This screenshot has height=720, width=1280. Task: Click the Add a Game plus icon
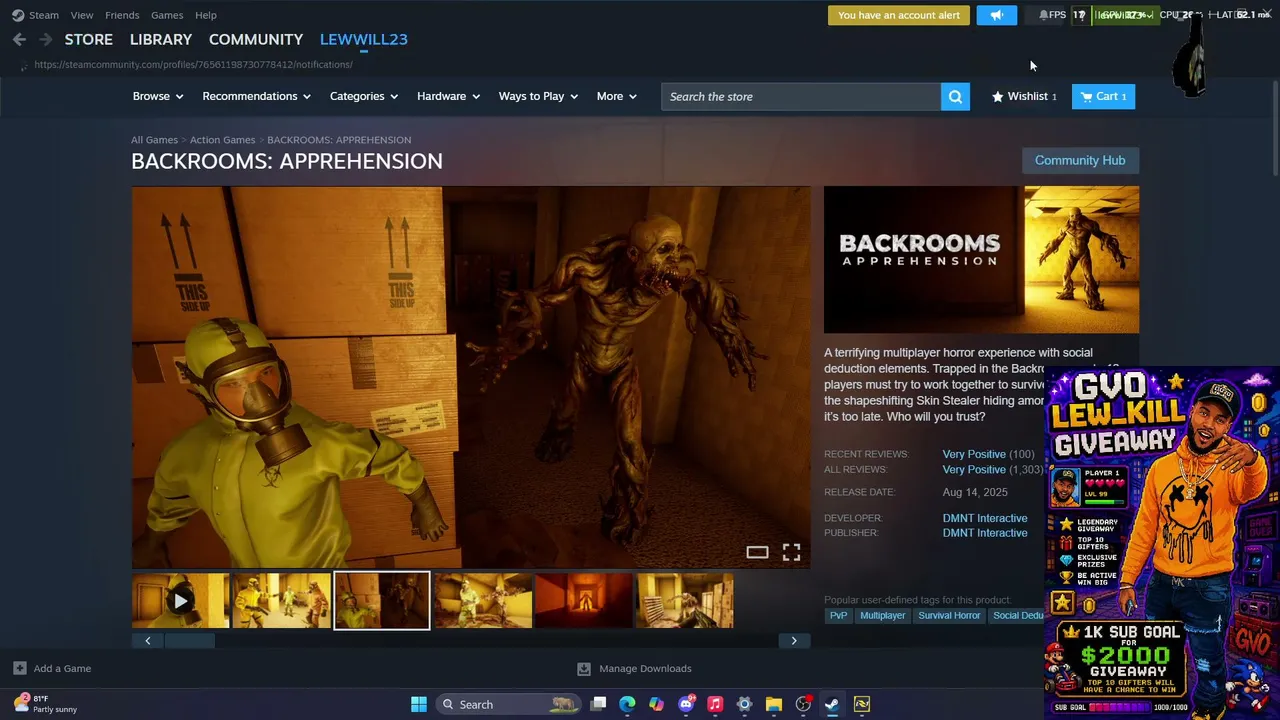coord(20,668)
